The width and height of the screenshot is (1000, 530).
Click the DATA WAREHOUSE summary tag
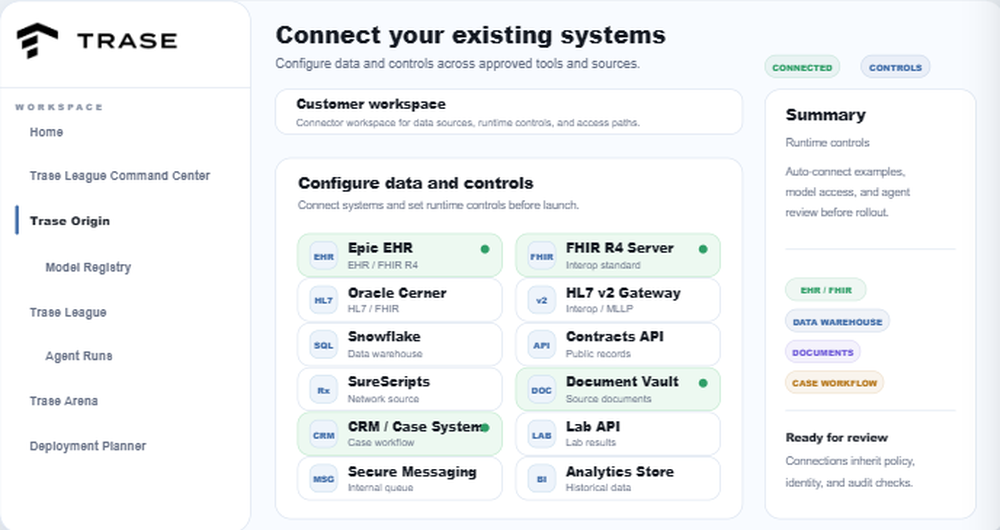pos(837,321)
